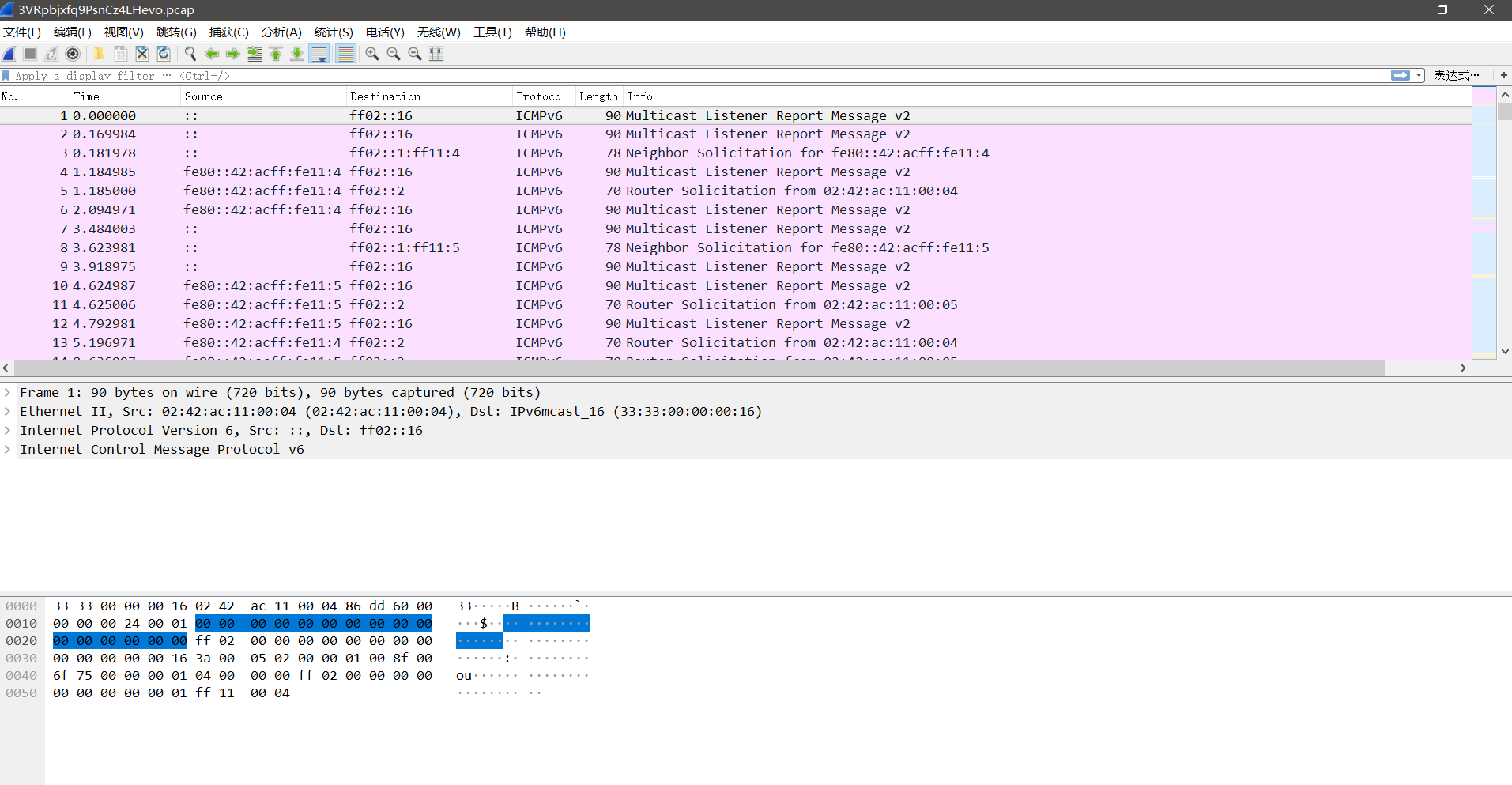Toggle packet list colorization
The image size is (1512, 785).
pyautogui.click(x=345, y=54)
